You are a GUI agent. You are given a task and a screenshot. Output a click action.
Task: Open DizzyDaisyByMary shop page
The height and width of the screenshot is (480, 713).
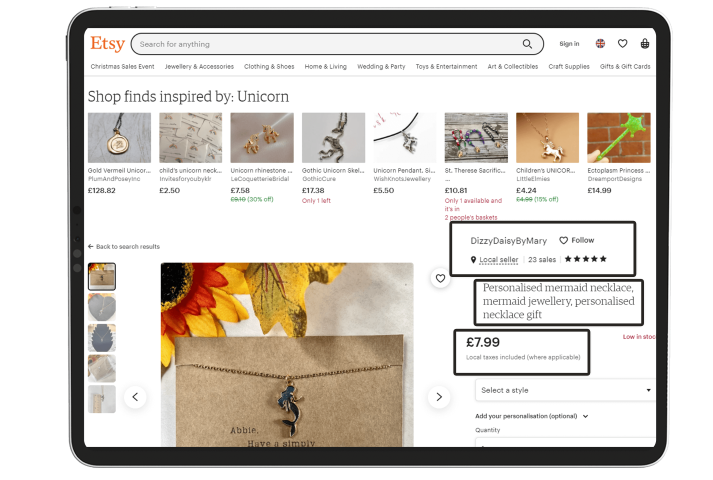pyautogui.click(x=508, y=241)
